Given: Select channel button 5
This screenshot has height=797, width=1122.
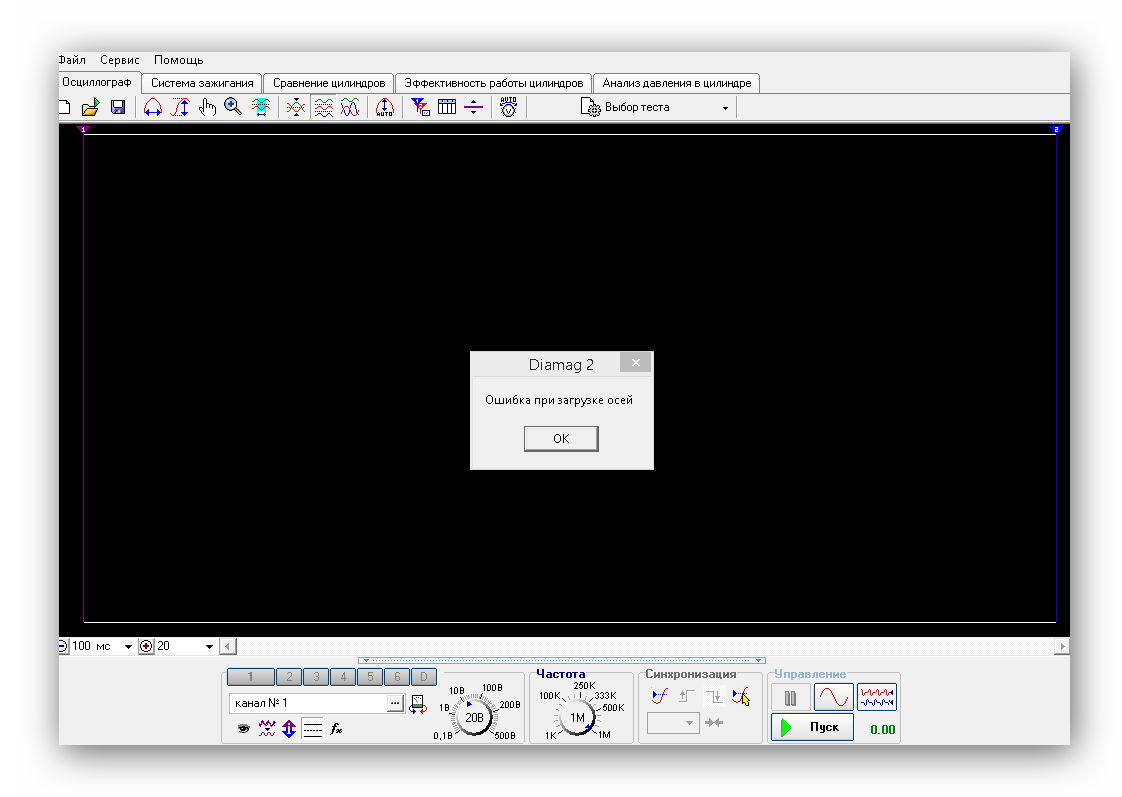Looking at the screenshot, I should [x=370, y=677].
